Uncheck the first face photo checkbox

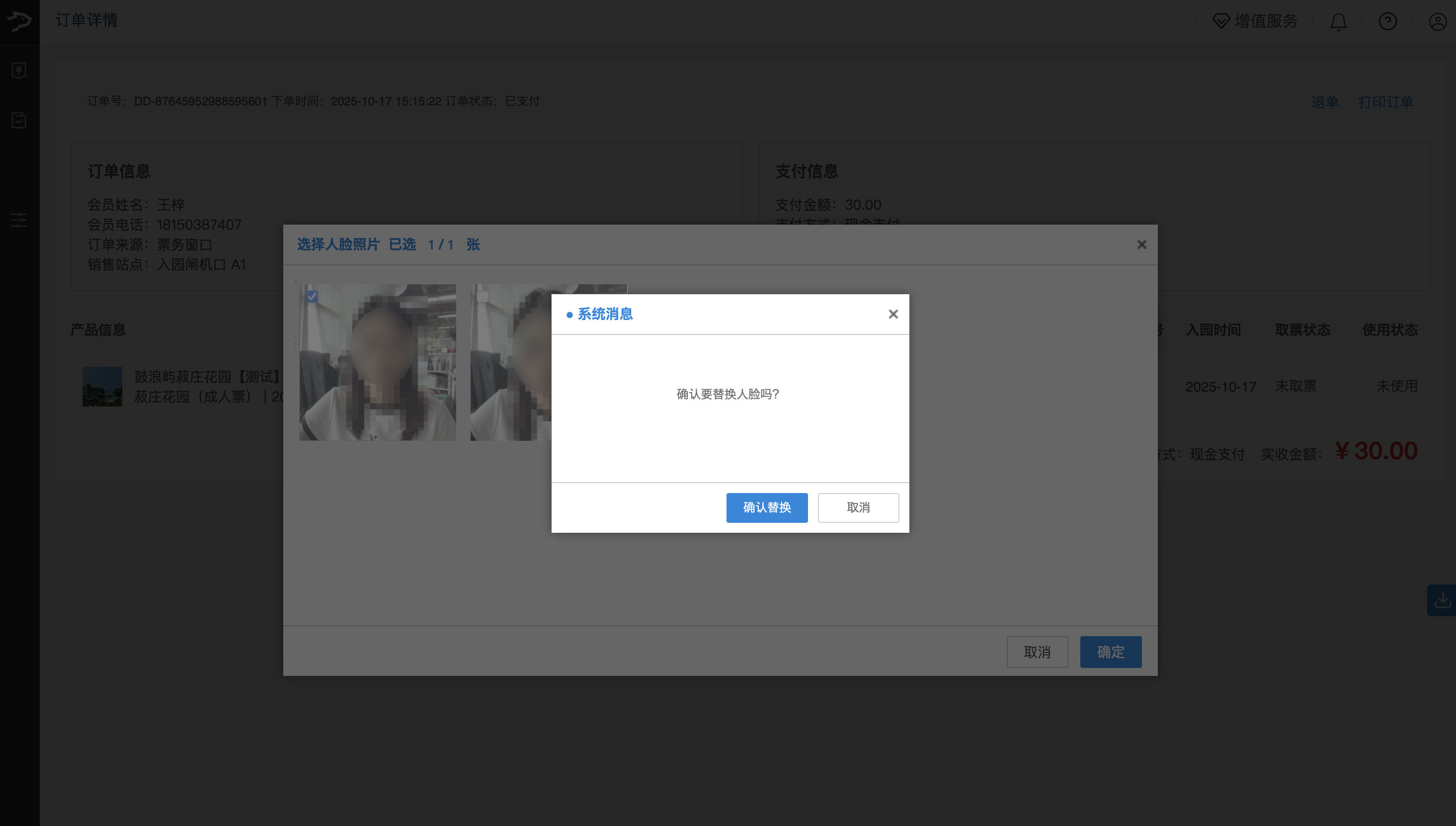pyautogui.click(x=312, y=296)
